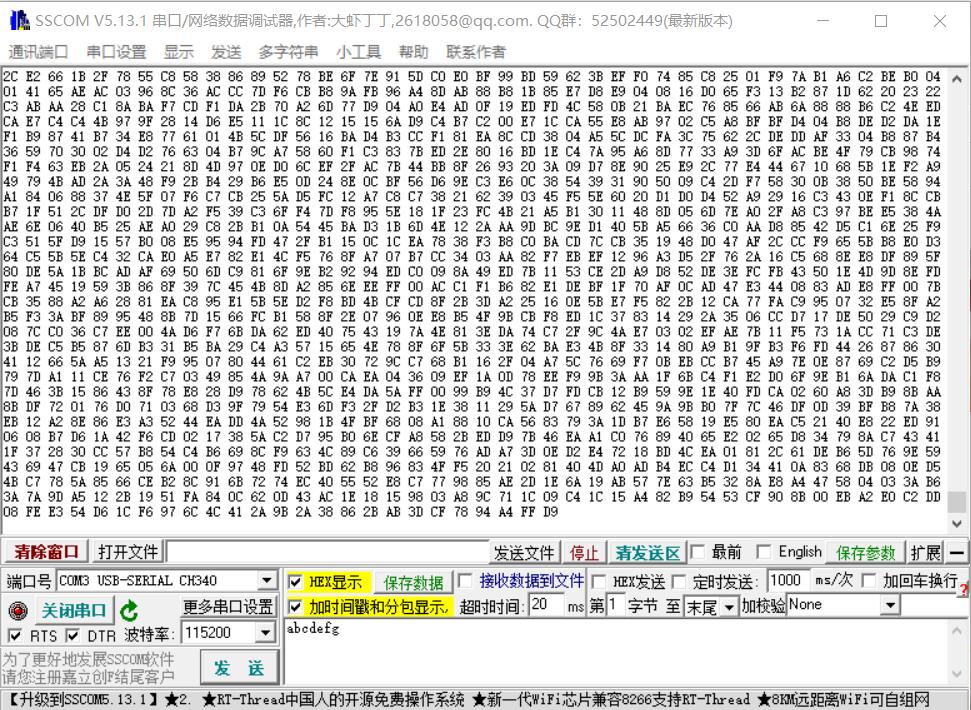This screenshot has height=710, width=971.
Task: Toggle the RTS checkbox
Action: [x=16, y=634]
